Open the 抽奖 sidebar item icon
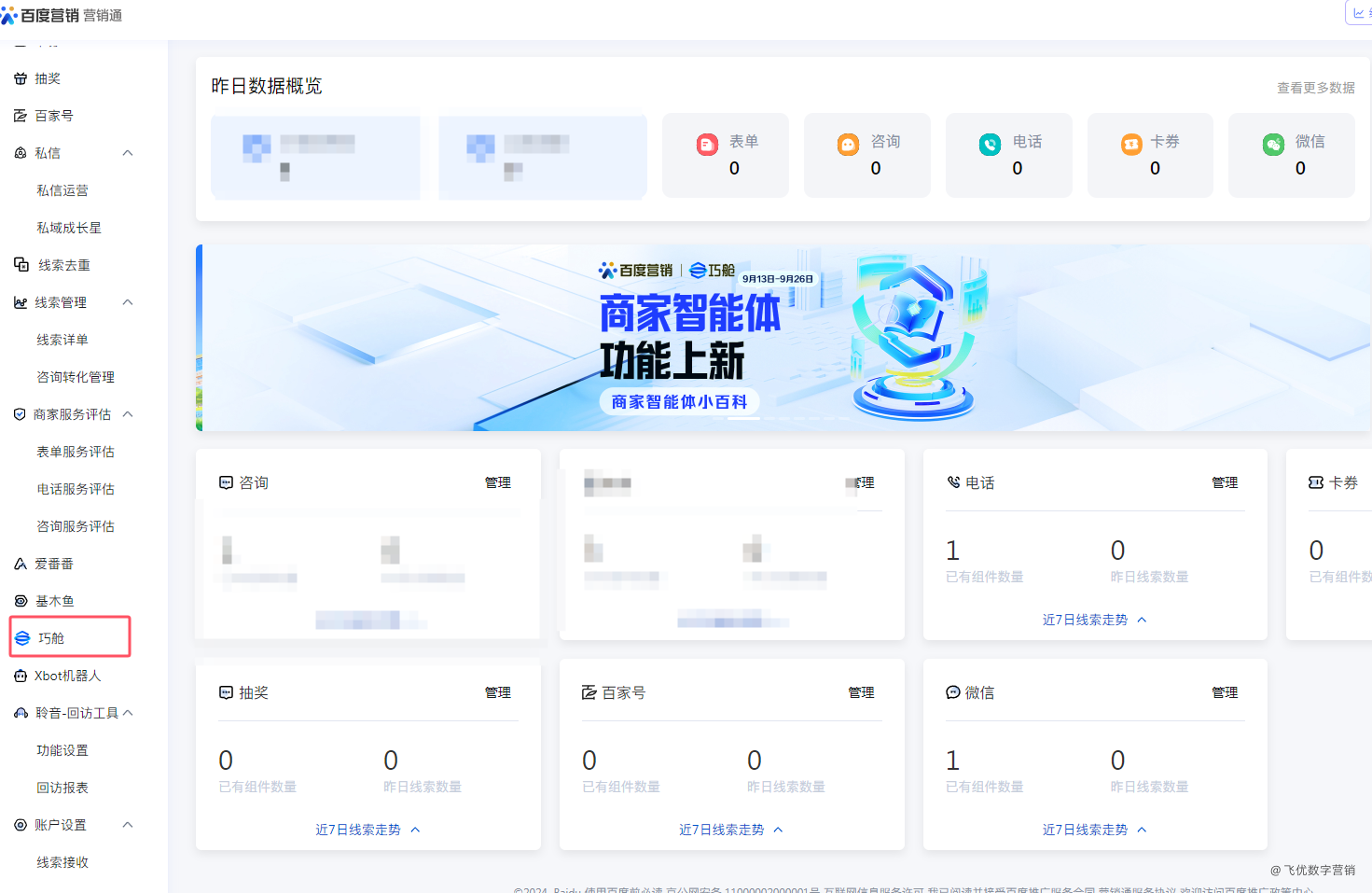Image resolution: width=1372 pixels, height=893 pixels. pyautogui.click(x=21, y=78)
